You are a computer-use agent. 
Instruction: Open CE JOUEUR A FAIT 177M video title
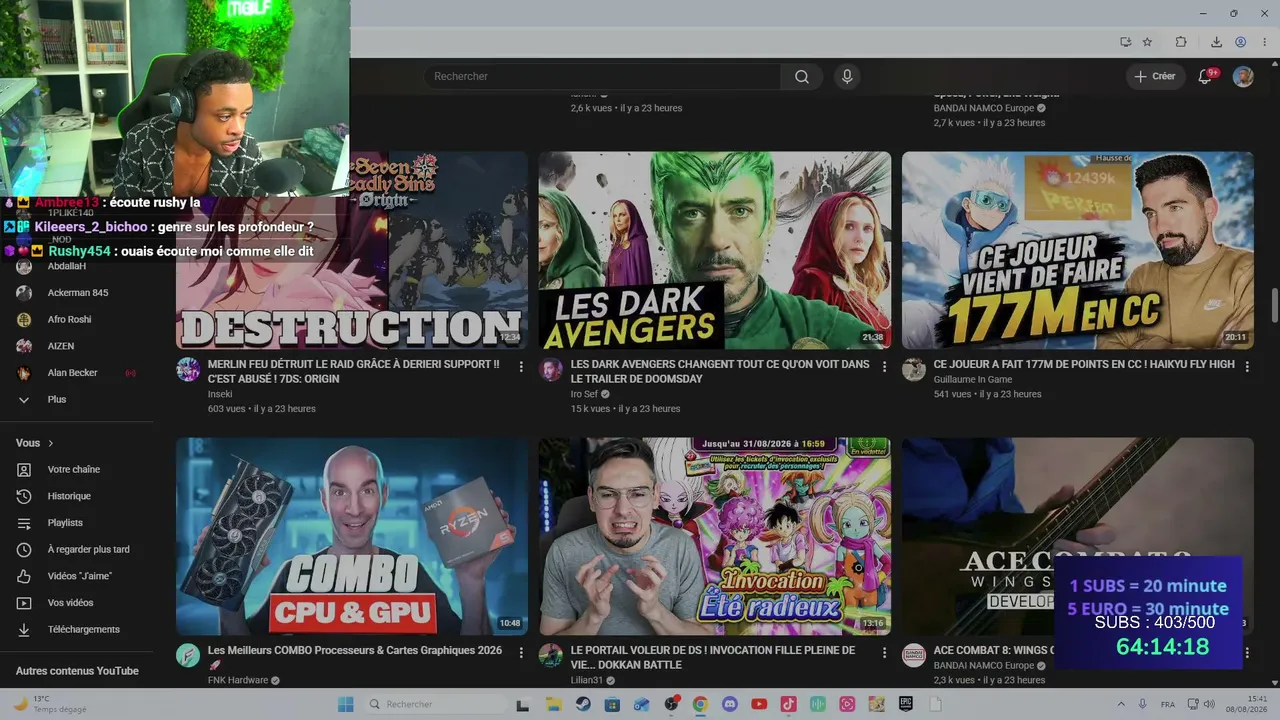1084,365
